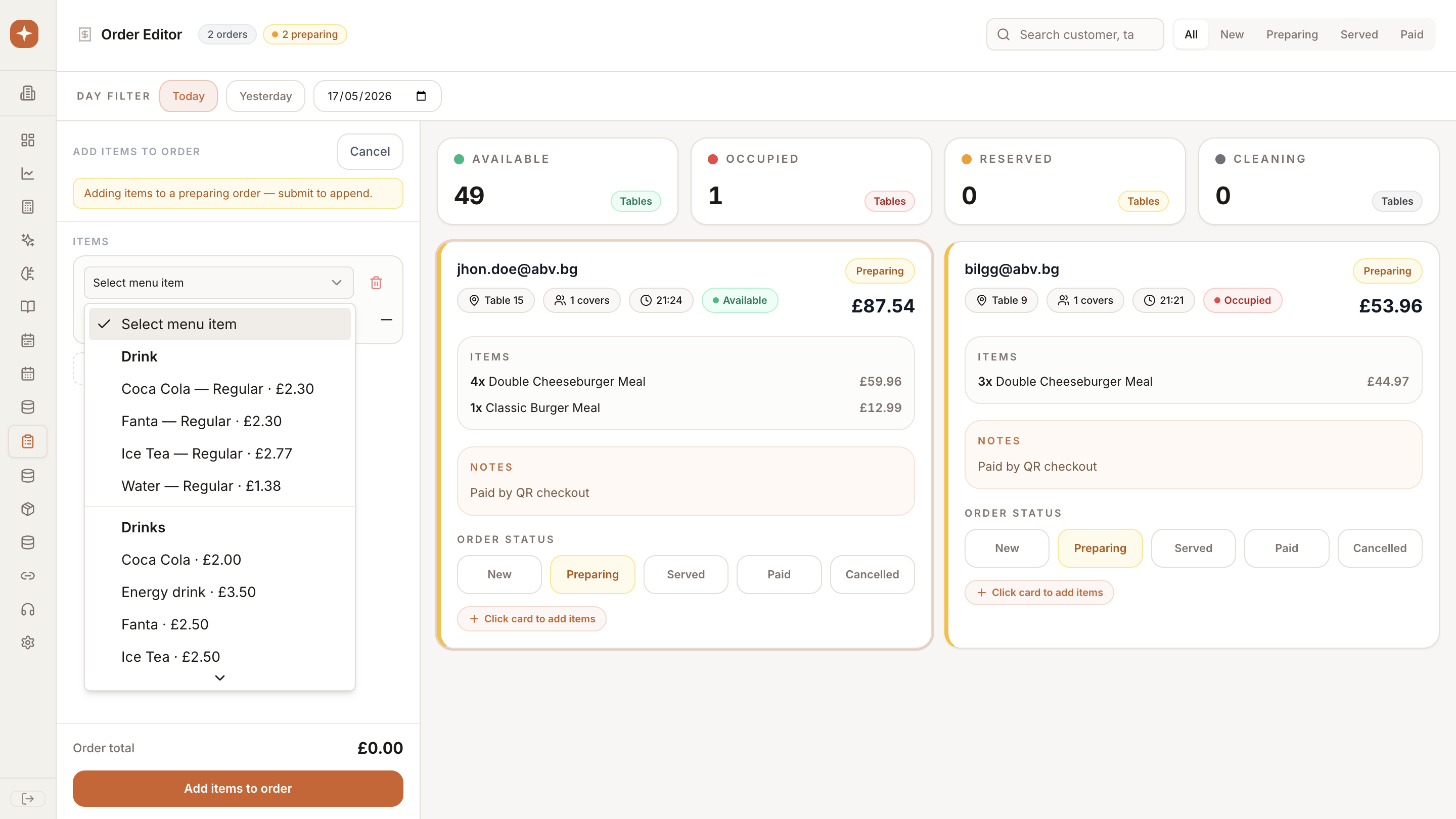The width and height of the screenshot is (1456, 819).
Task: Open the settings gear icon in sidebar
Action: coord(28,643)
